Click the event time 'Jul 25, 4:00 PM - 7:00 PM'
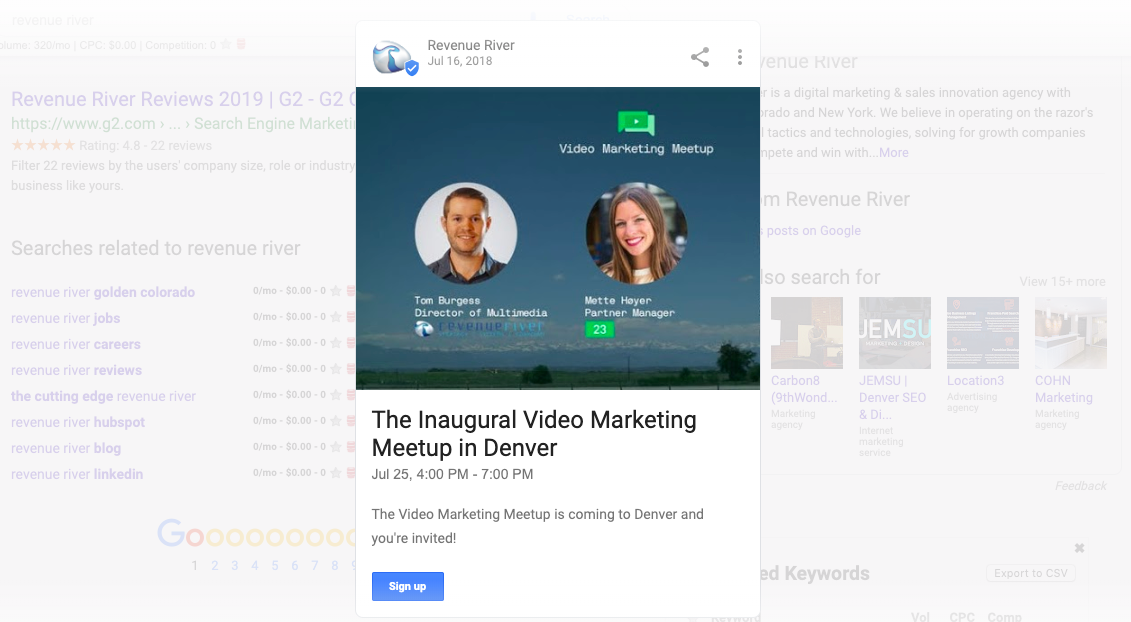 (452, 474)
